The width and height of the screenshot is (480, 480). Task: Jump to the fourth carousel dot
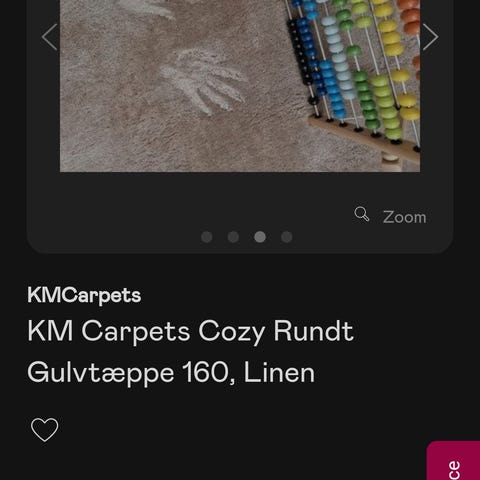pos(287,237)
